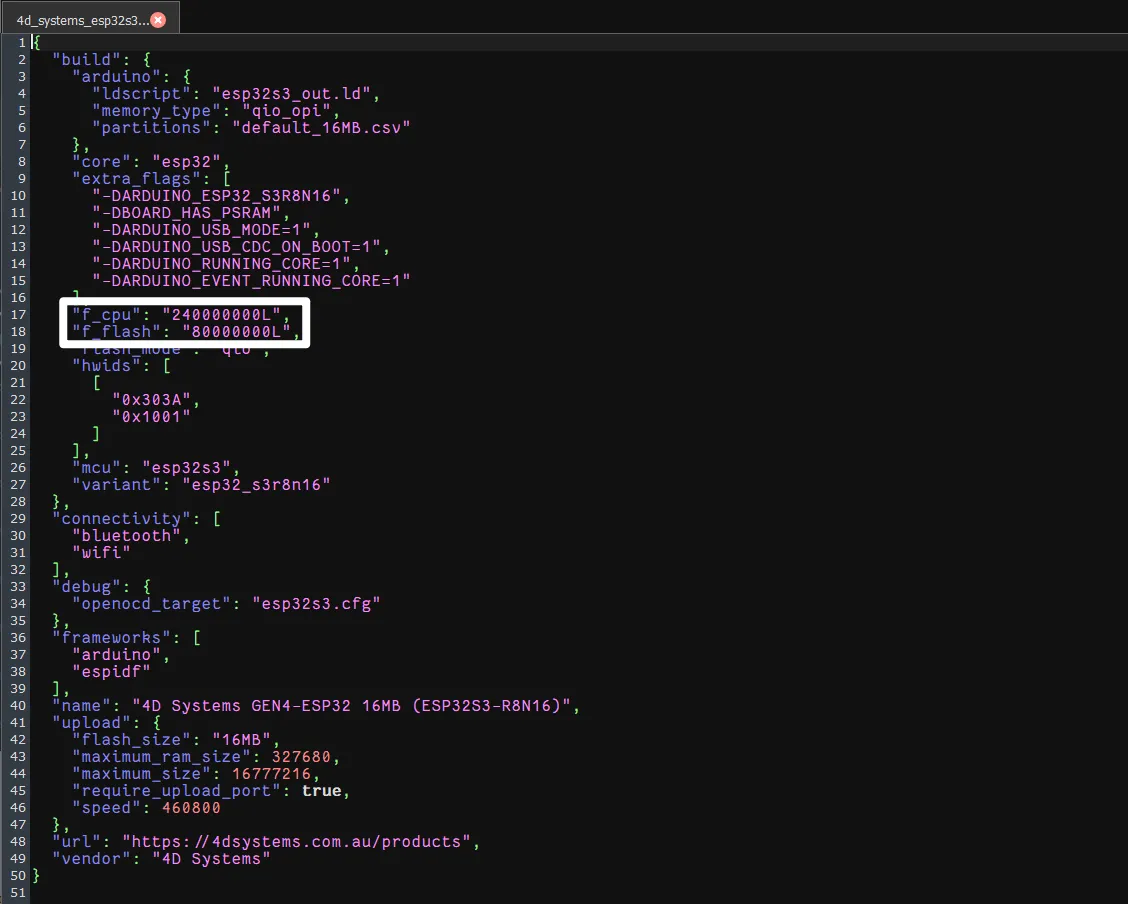
Task: Click the "16MB" flash_size value
Action: coord(241,739)
